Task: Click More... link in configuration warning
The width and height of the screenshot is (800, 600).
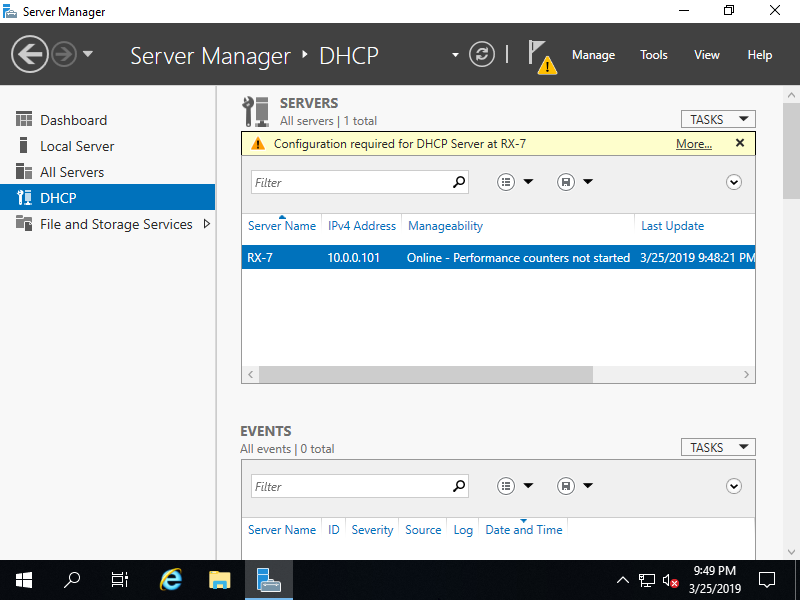Action: click(x=693, y=144)
